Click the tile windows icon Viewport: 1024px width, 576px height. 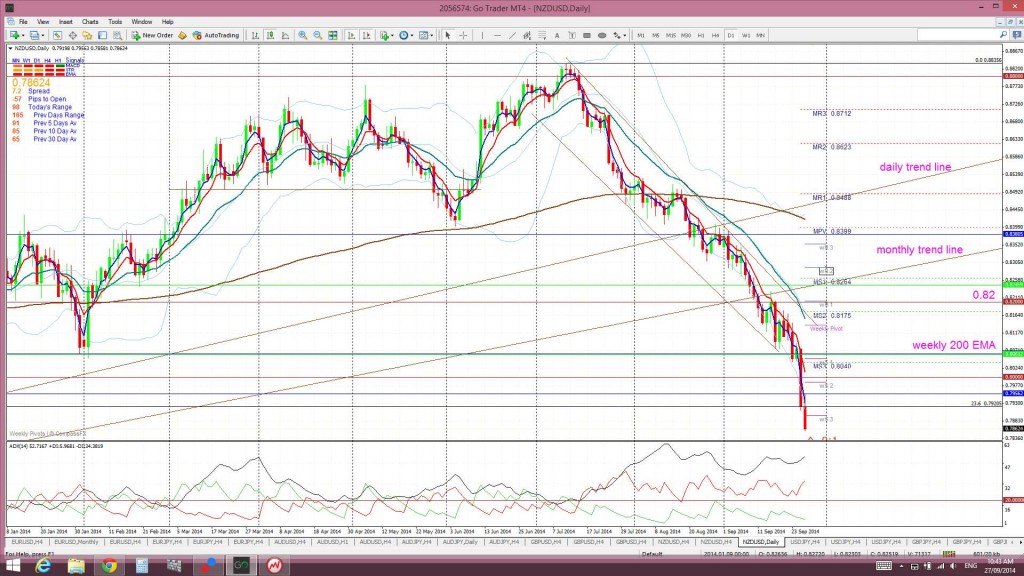333,35
